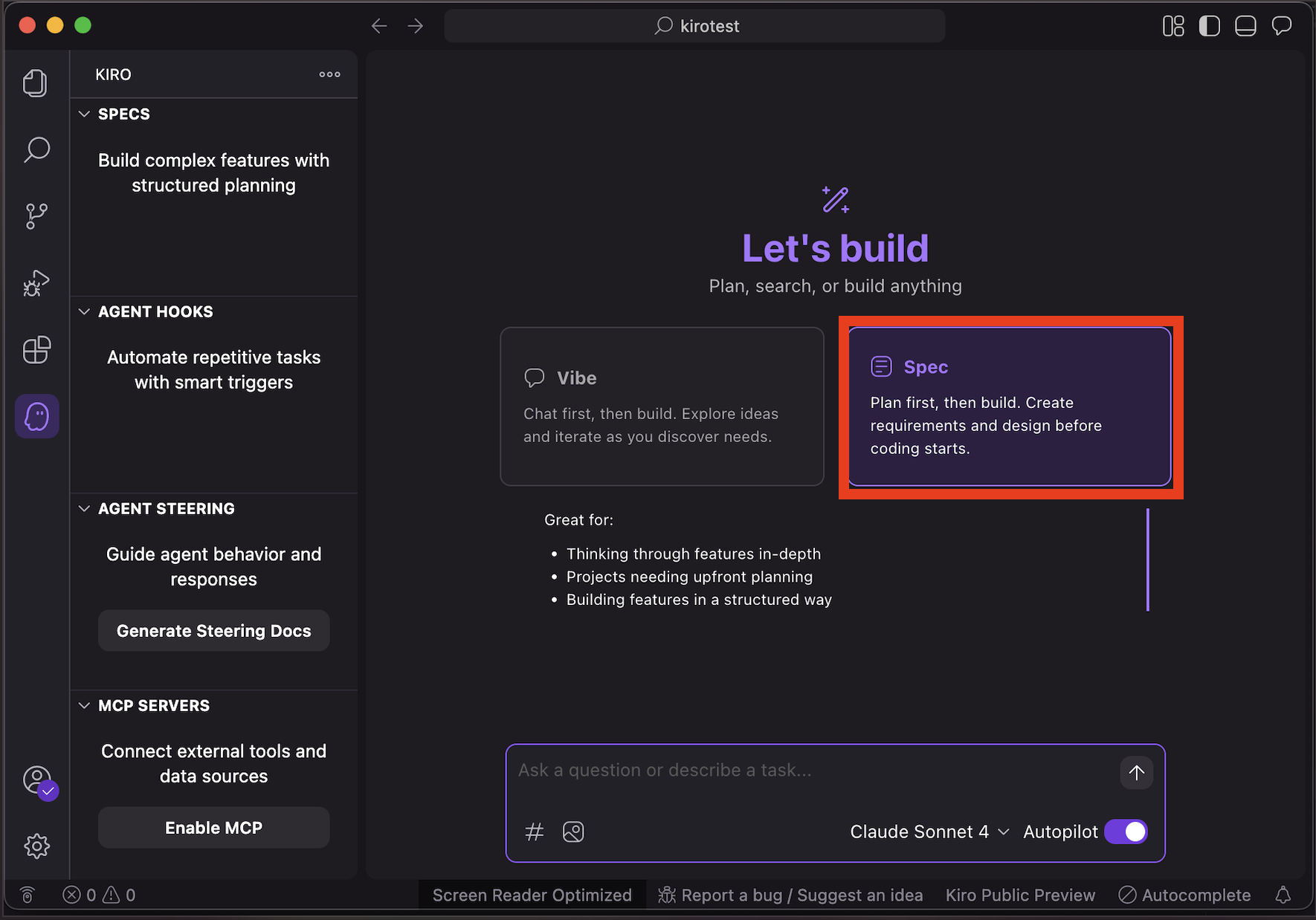
Task: Click the "Let's build" heading
Action: pos(836,248)
